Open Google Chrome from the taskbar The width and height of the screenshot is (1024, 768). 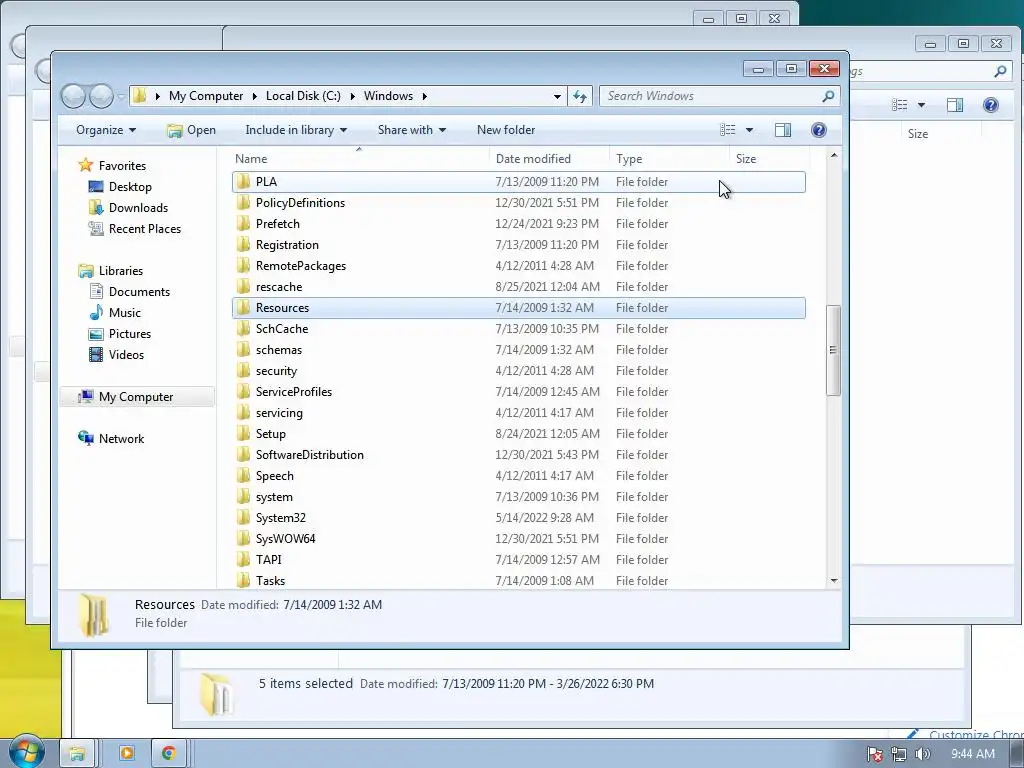click(168, 754)
